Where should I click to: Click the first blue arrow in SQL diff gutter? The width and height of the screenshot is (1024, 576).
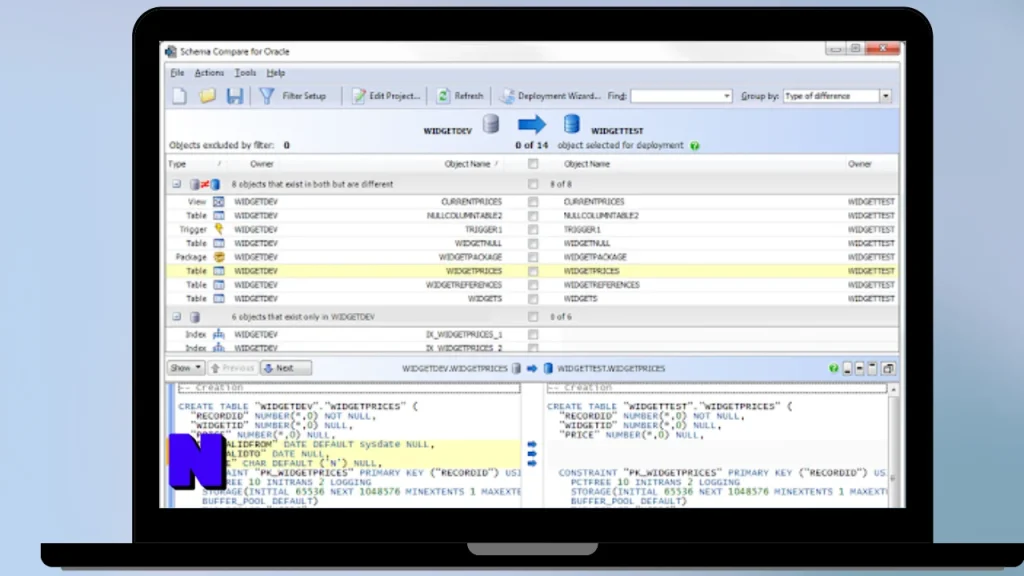[x=532, y=444]
